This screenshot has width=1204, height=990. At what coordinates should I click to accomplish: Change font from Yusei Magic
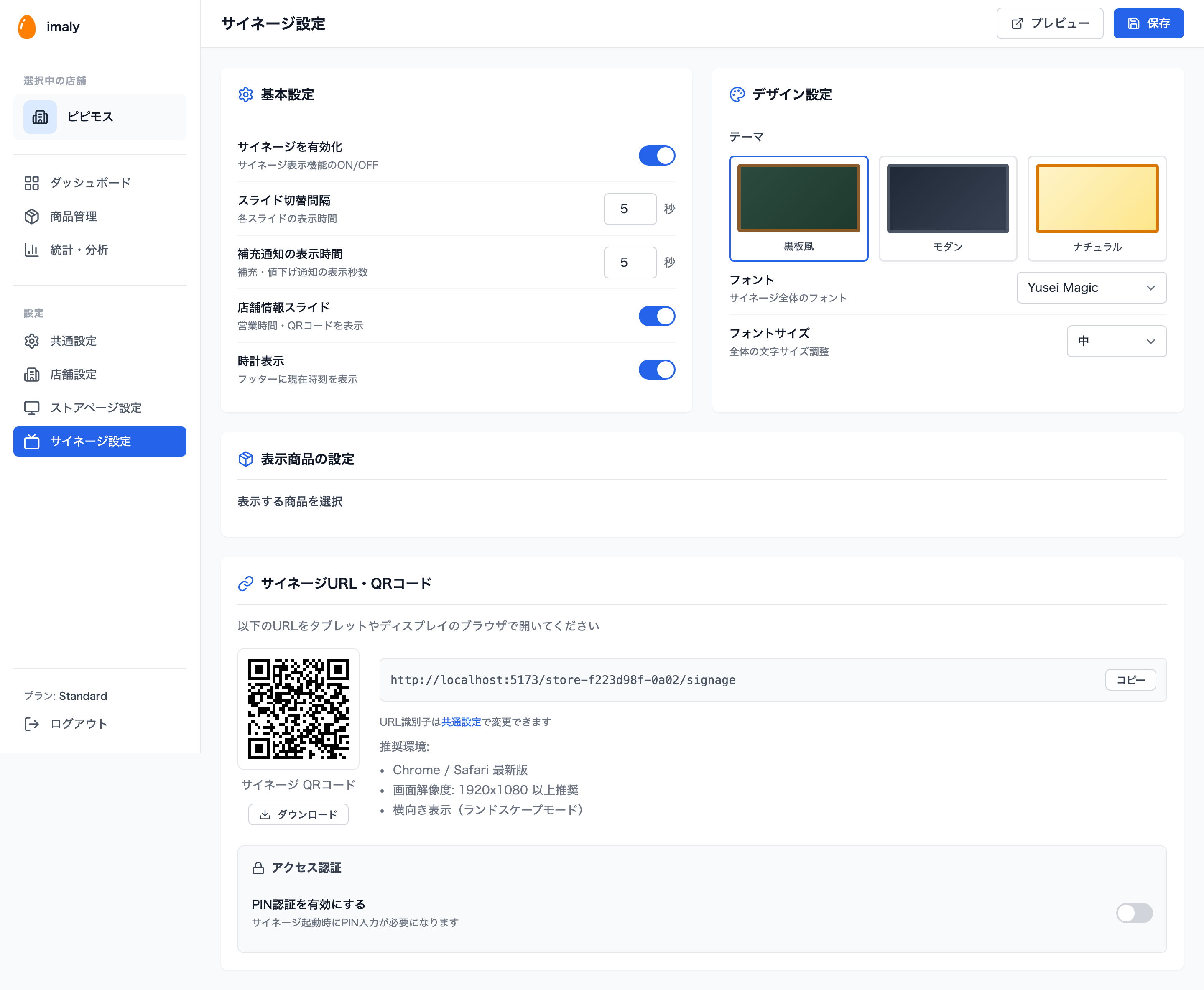tap(1091, 288)
